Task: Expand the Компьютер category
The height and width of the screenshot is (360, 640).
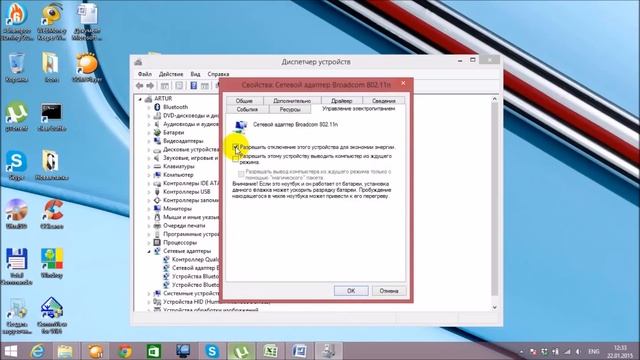Action: pos(149,175)
